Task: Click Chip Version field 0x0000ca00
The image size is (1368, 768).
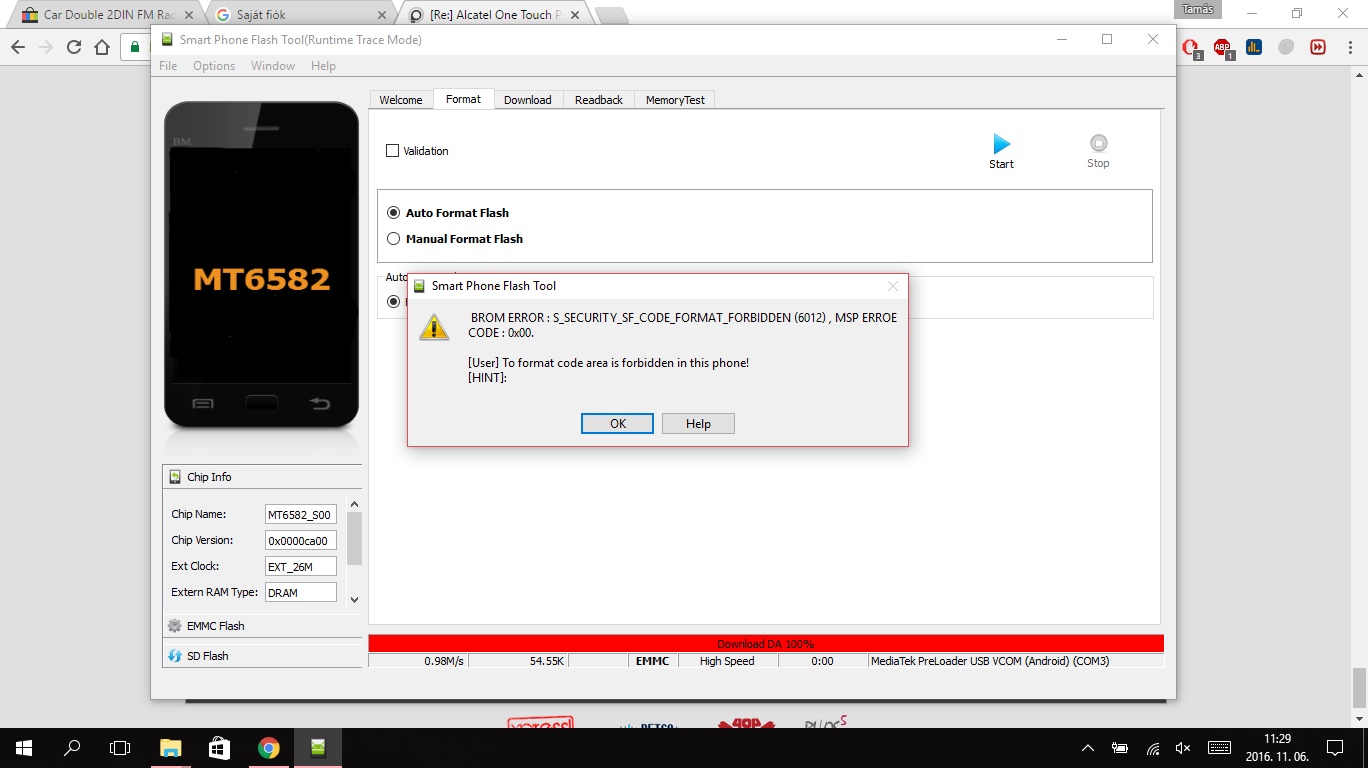Action: [301, 541]
